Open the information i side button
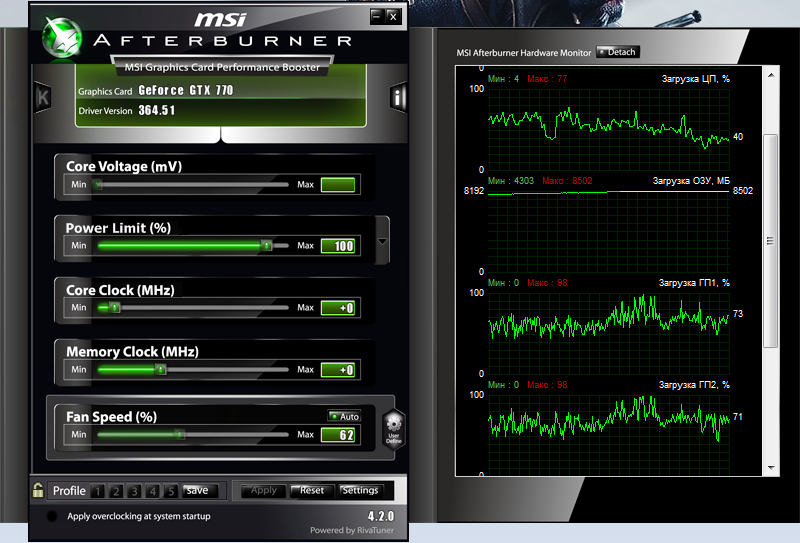Viewport: 800px width, 543px height. (398, 96)
